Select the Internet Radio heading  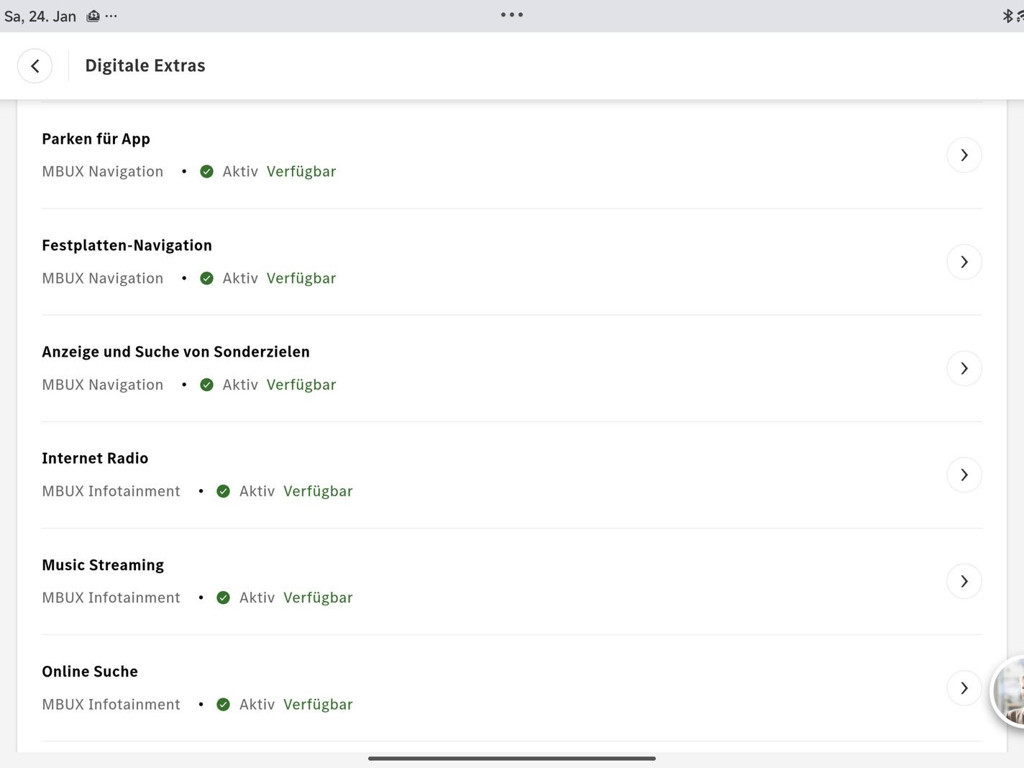click(95, 458)
